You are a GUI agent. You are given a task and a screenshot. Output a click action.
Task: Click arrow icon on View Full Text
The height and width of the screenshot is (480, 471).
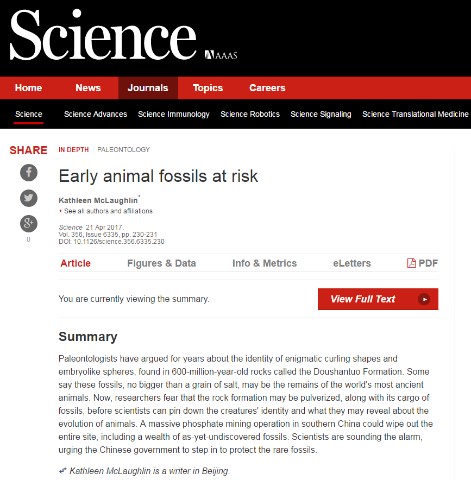[424, 299]
